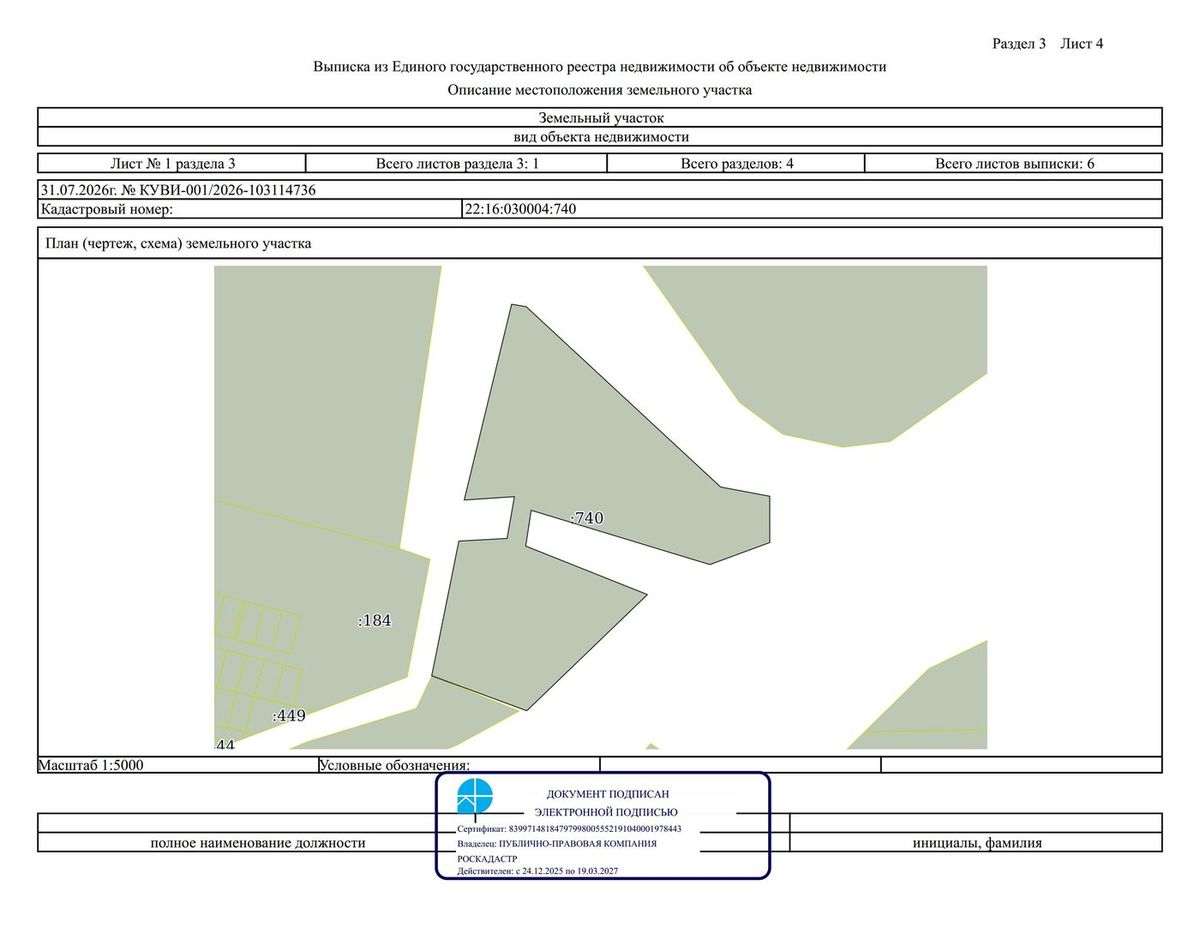Click the cadastral number value 22:16:030004:740
This screenshot has width=1200, height=927.
click(x=521, y=209)
